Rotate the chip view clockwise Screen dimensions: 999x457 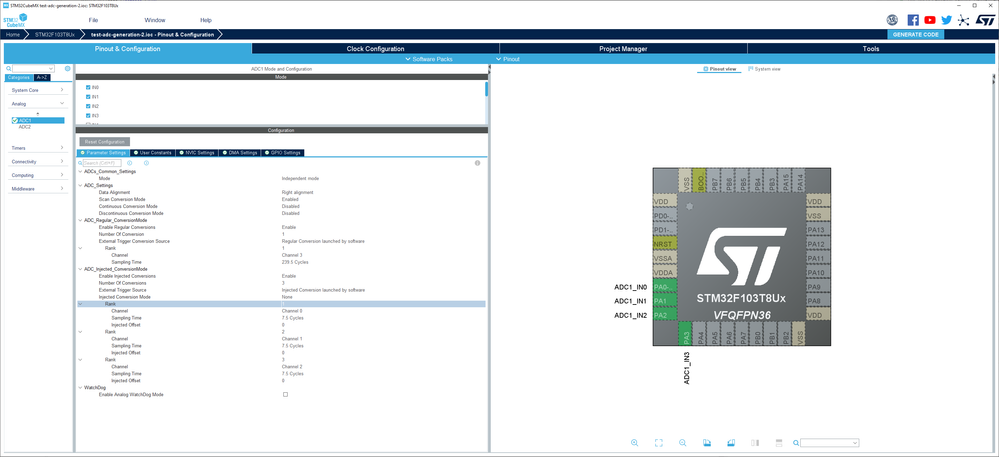click(x=707, y=442)
